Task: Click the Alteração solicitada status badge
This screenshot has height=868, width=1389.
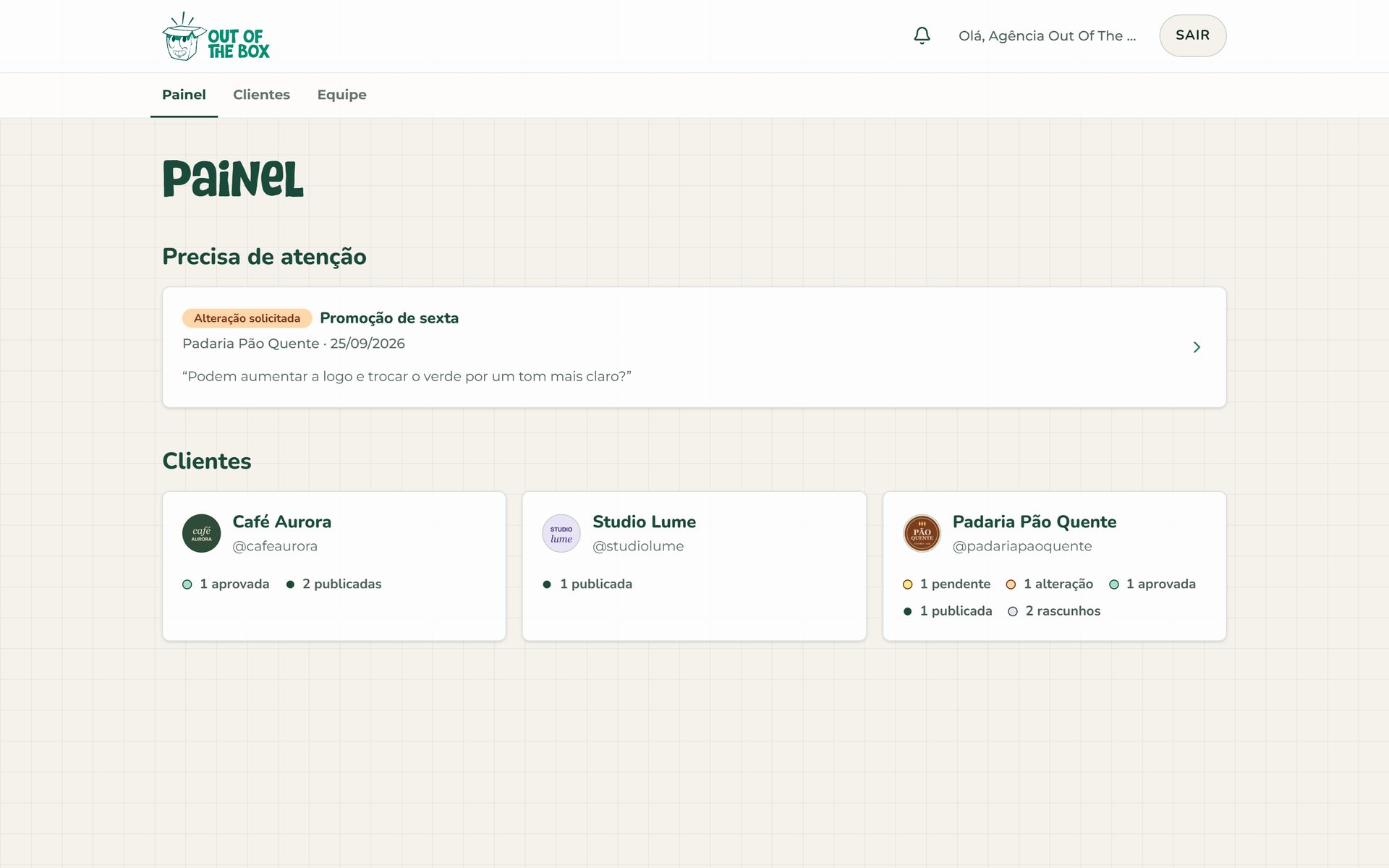Action: click(247, 318)
